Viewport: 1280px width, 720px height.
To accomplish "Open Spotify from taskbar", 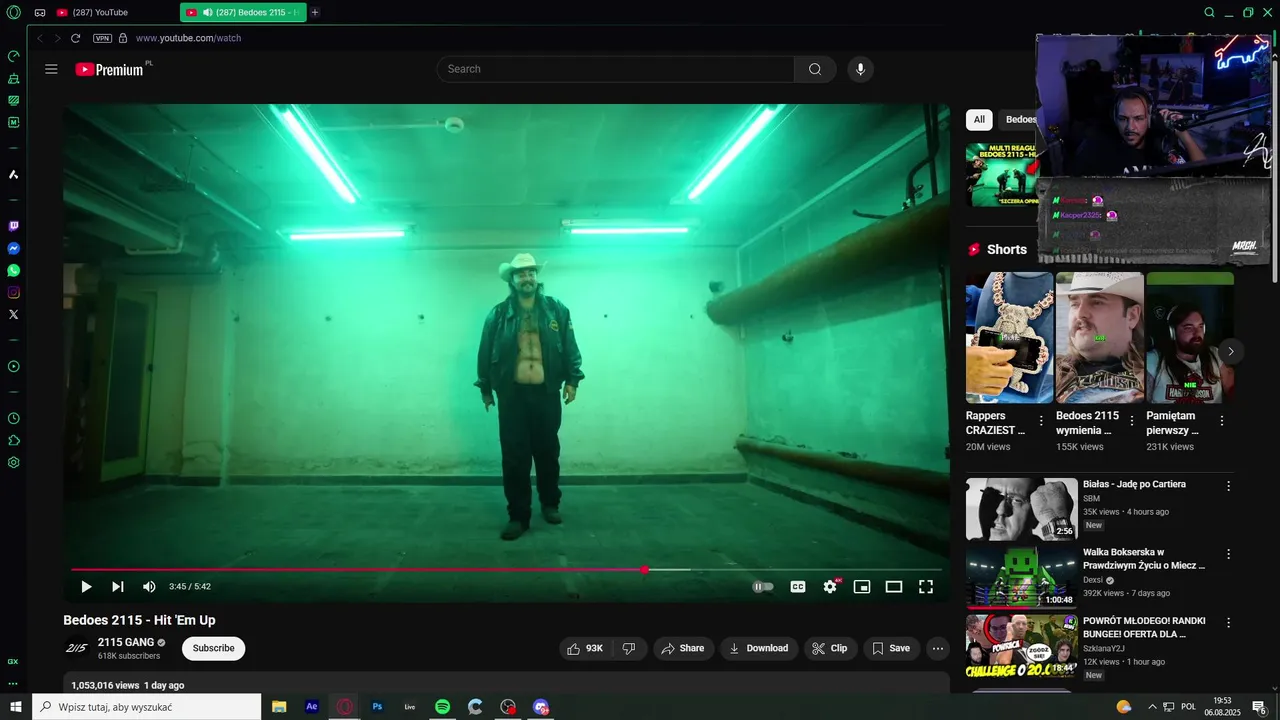I will click(443, 707).
